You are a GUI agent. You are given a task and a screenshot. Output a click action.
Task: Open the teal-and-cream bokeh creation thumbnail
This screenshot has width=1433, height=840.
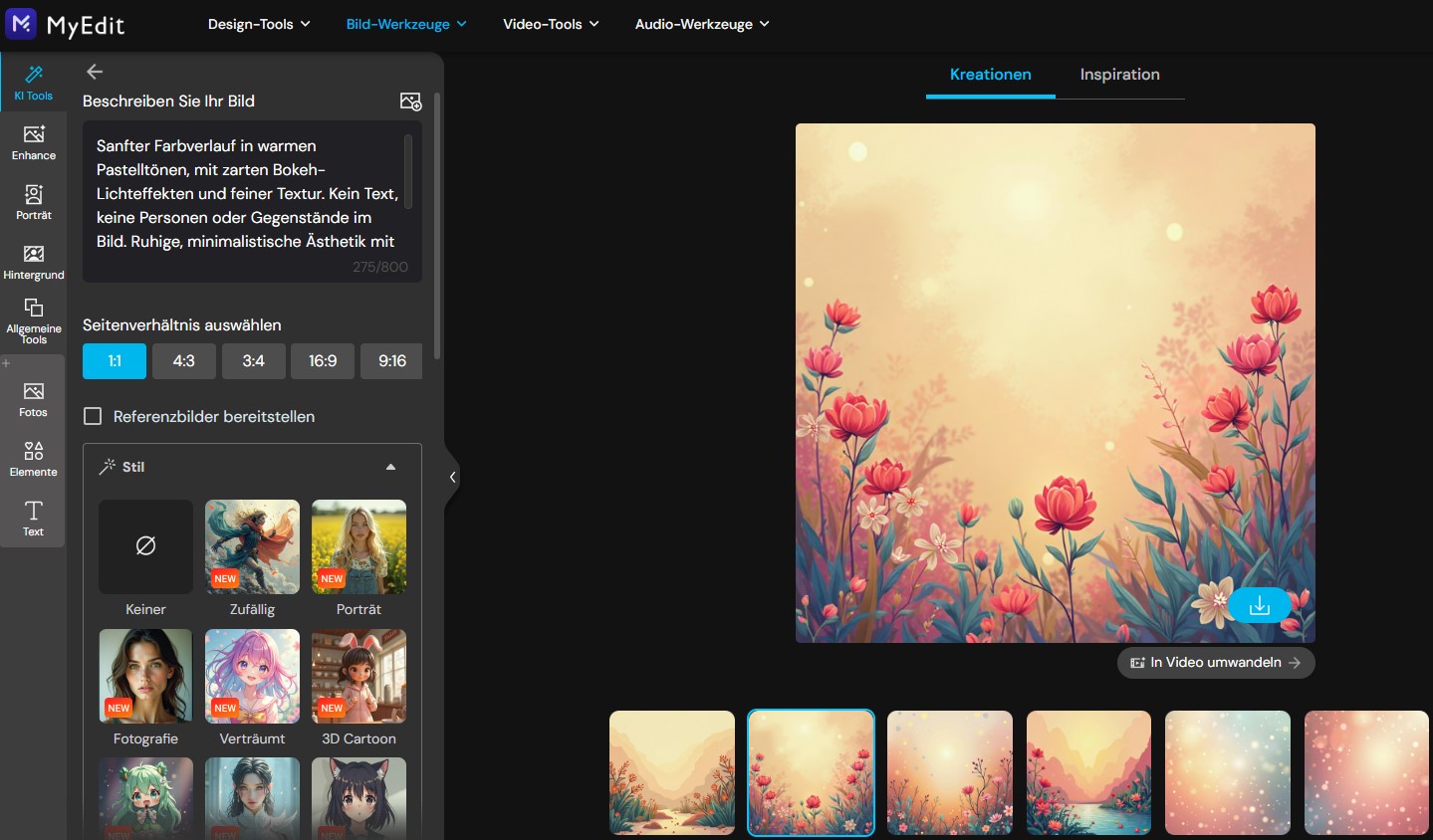tap(1228, 772)
